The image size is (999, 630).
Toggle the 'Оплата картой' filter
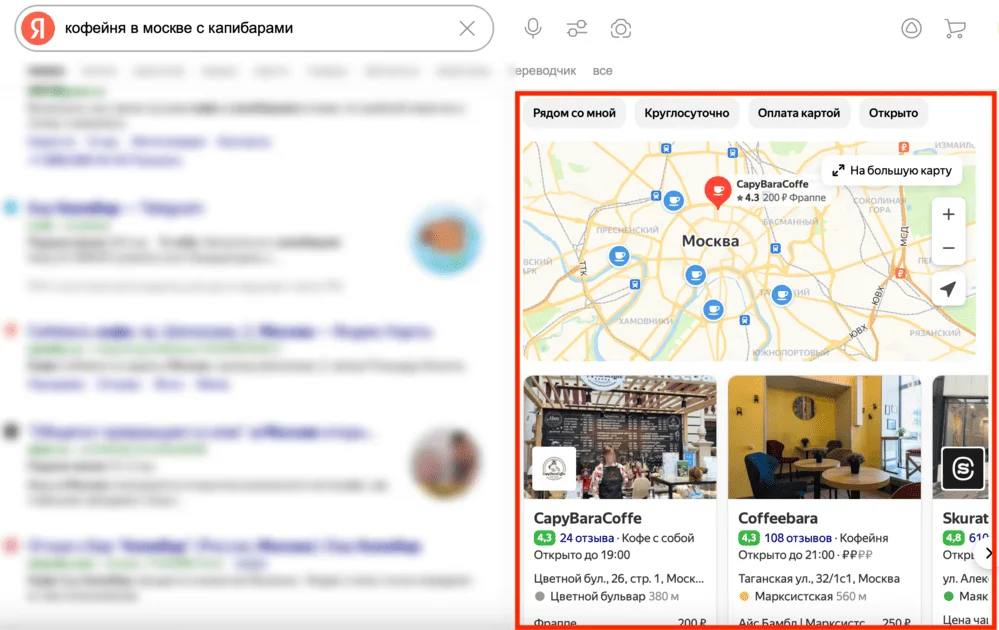point(798,113)
